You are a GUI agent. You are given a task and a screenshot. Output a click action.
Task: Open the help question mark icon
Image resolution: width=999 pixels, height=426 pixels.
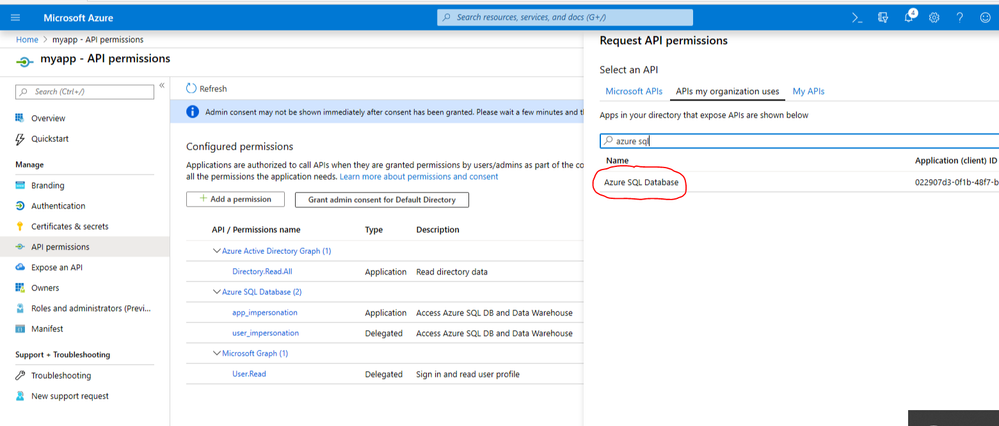point(959,18)
